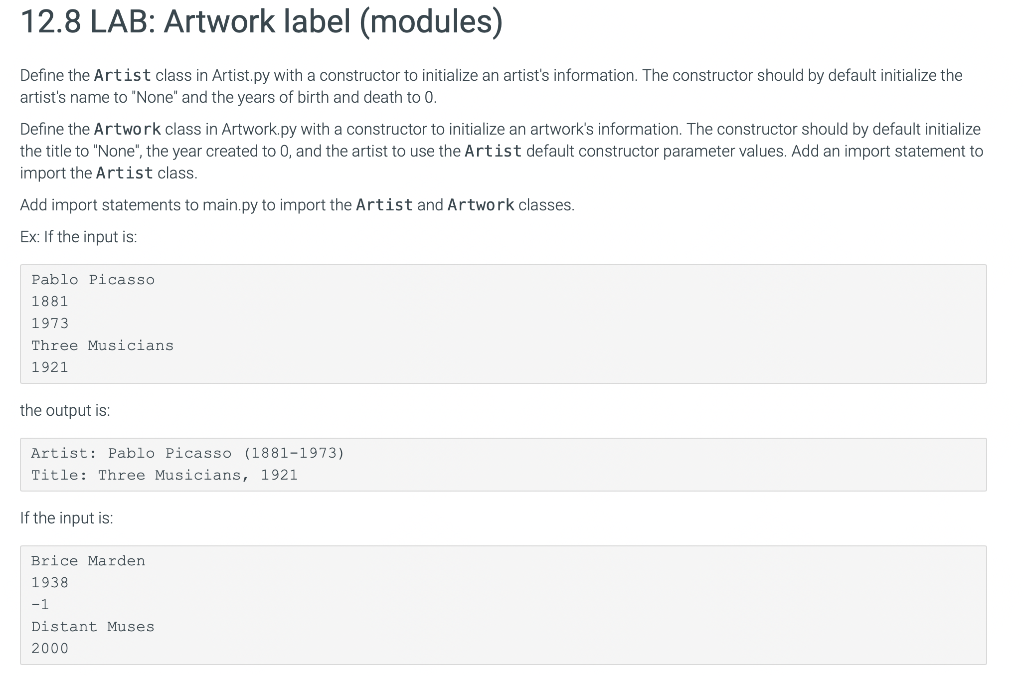This screenshot has width=1024, height=676.
Task: Click the "Title: Three Musicians, 1921" output line
Action: point(164,475)
